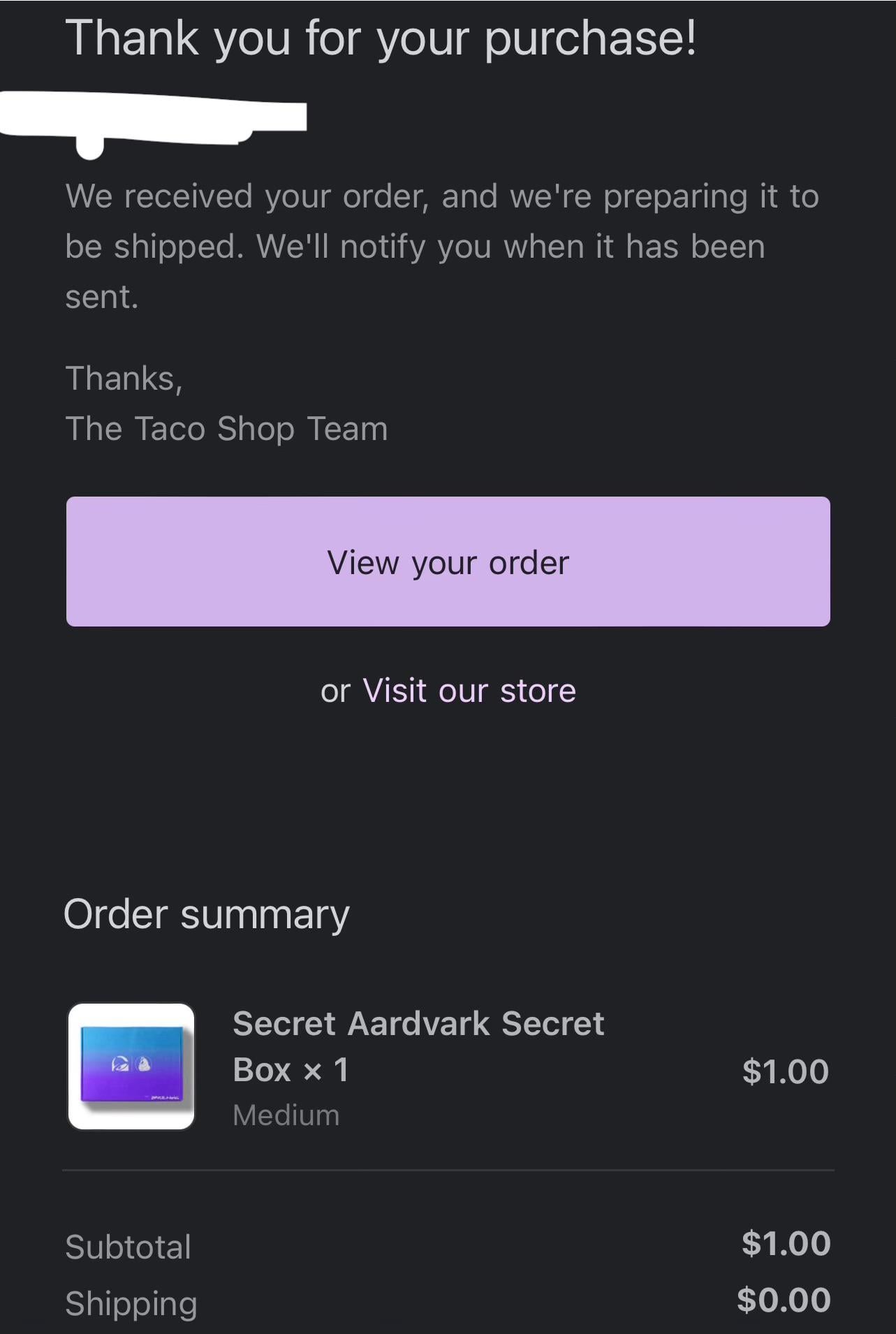Click the Taco Bell logo on box image
Viewport: 896px width, 1334px height.
119,1065
